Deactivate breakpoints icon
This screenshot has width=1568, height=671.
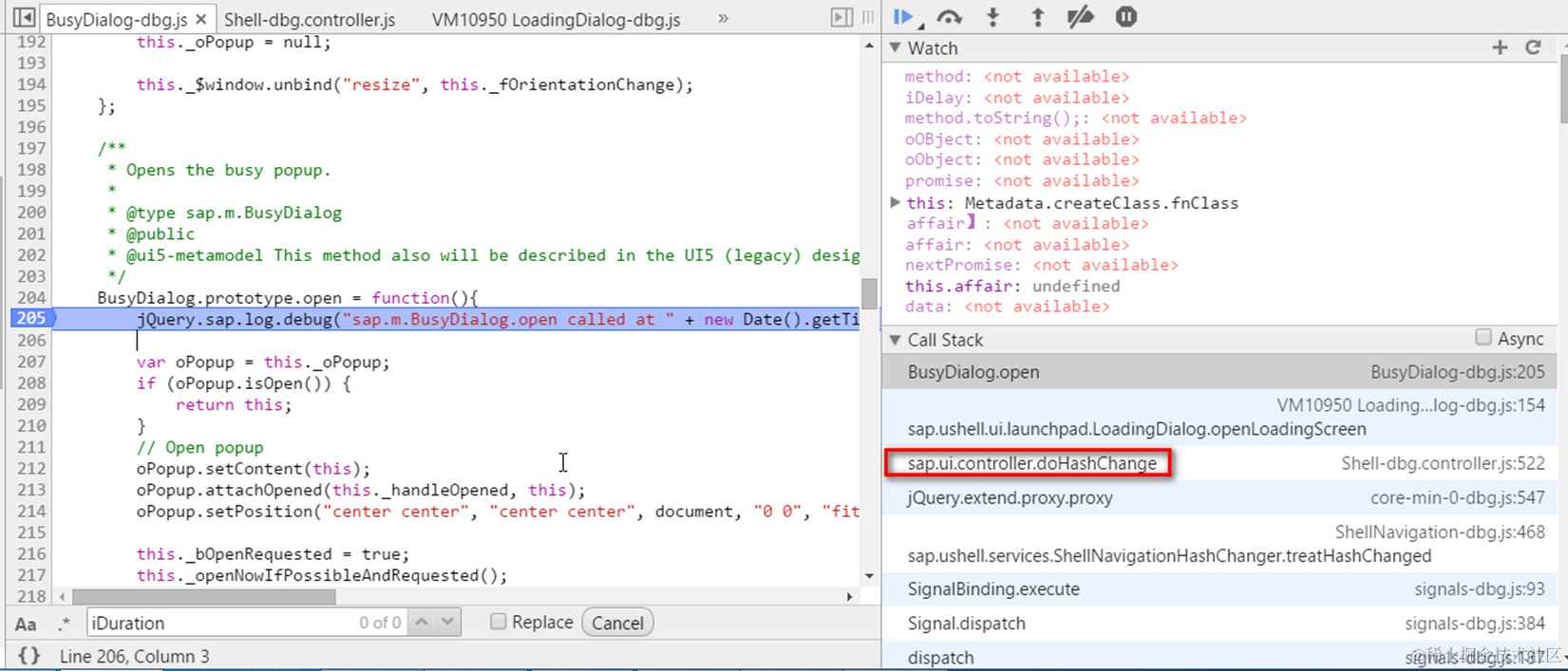coord(1081,17)
